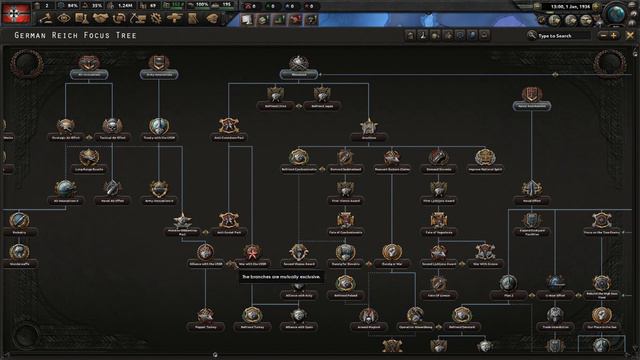
Task: Select the Air Innovations II focus
Action: [65, 193]
